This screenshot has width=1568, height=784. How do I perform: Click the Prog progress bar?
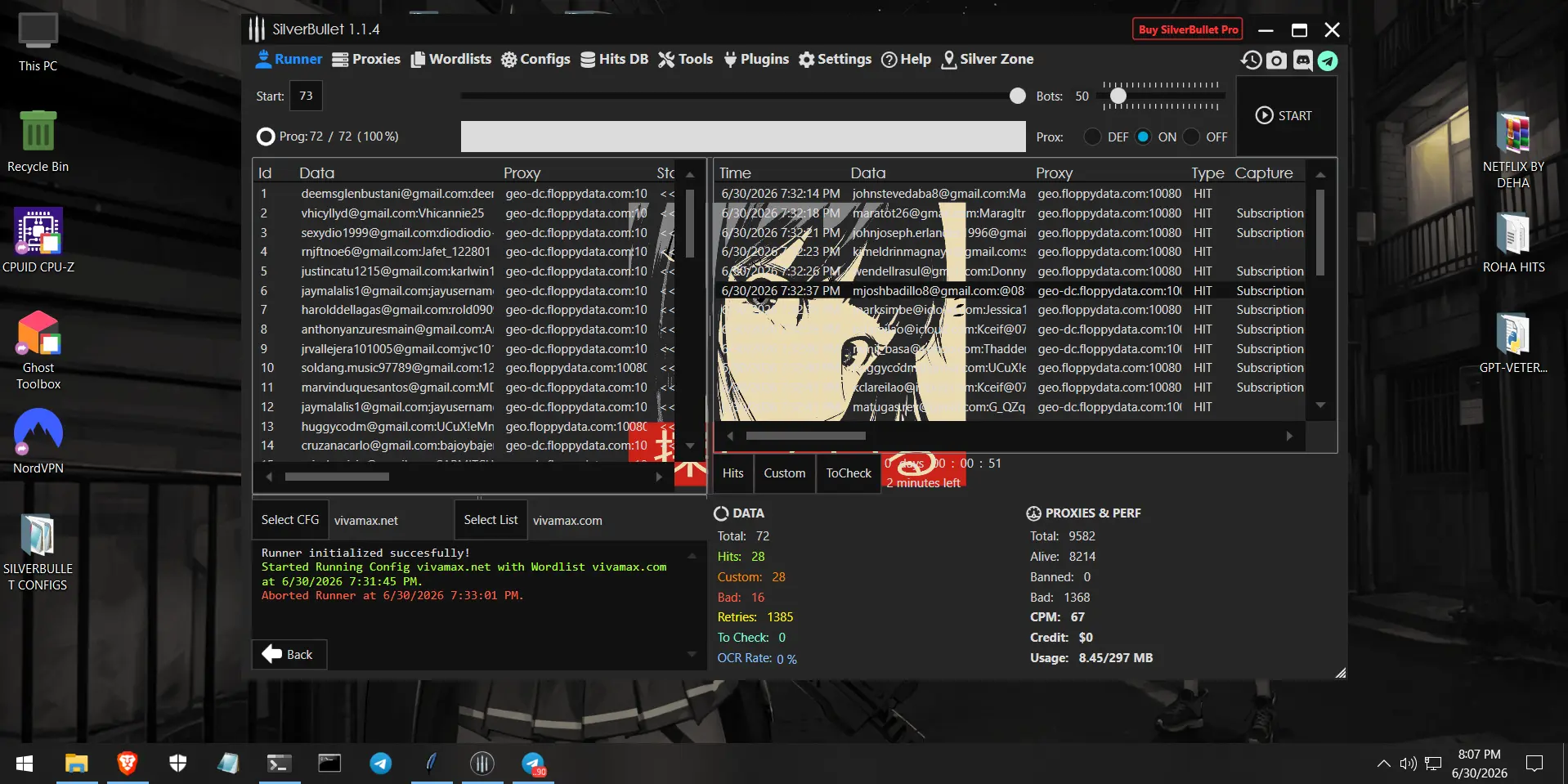click(743, 137)
